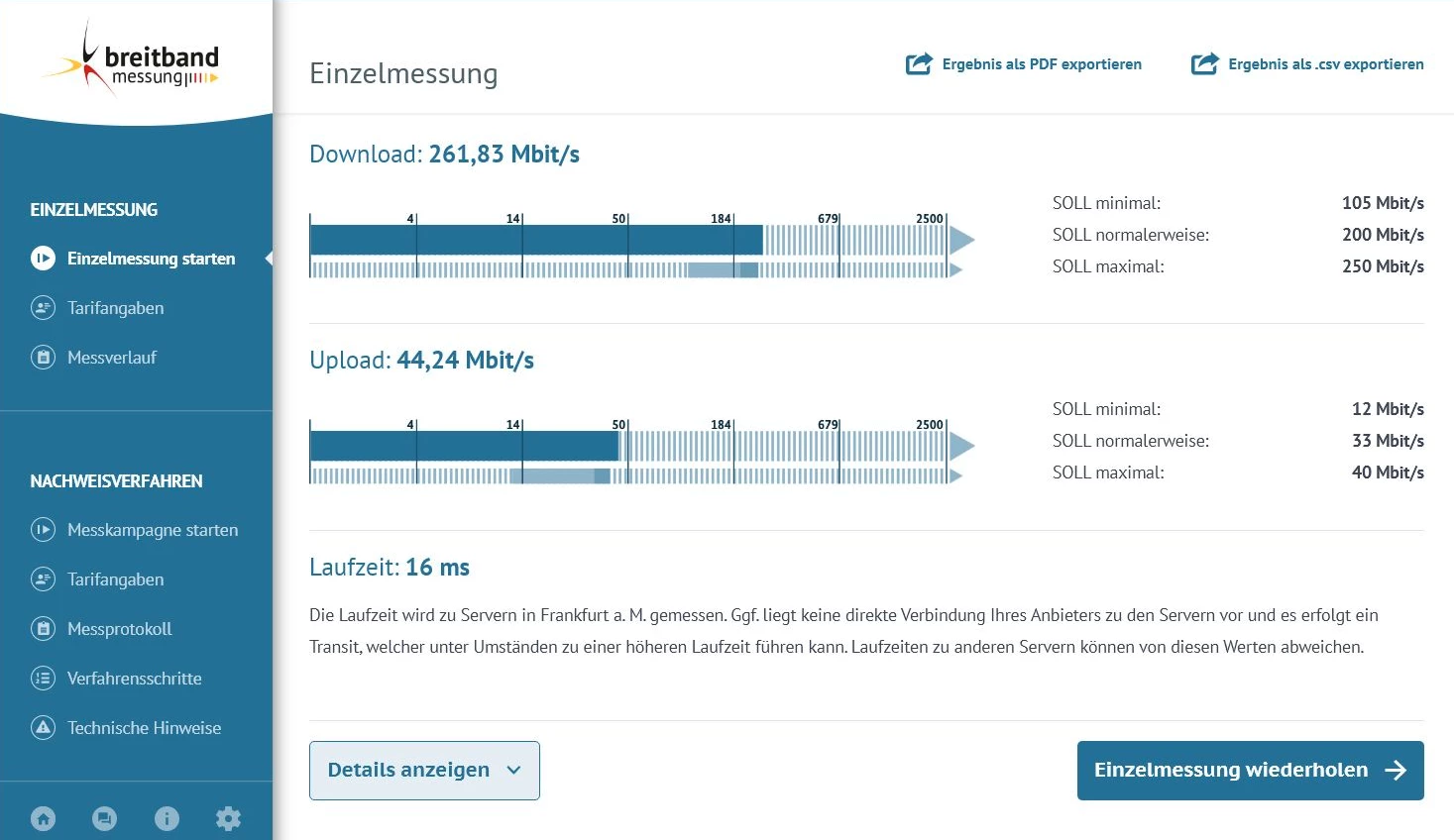This screenshot has height=840, width=1454.
Task: Click the PDF export share icon
Action: (x=919, y=64)
